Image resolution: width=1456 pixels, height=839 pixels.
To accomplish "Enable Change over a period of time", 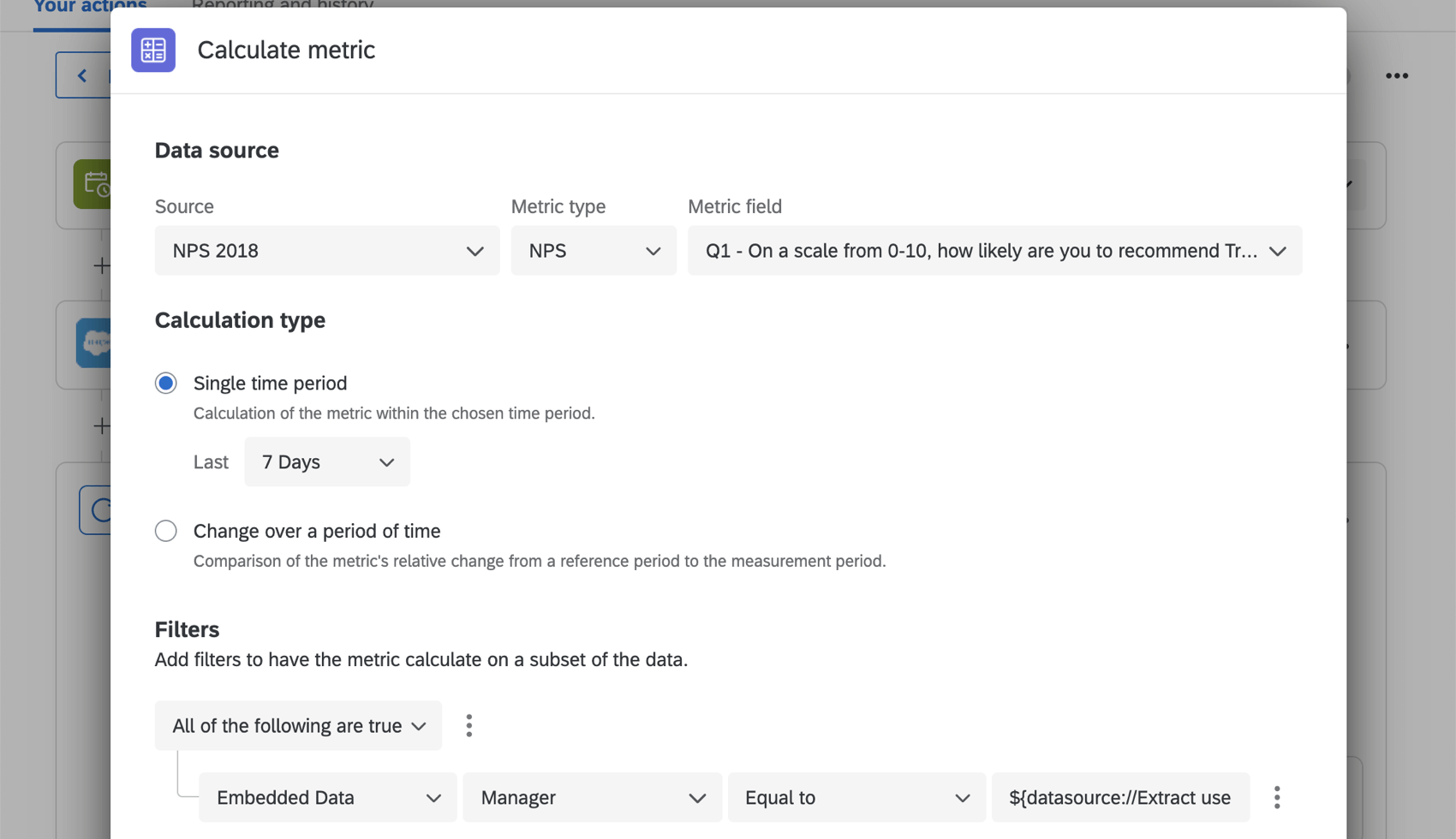I will pyautogui.click(x=165, y=531).
